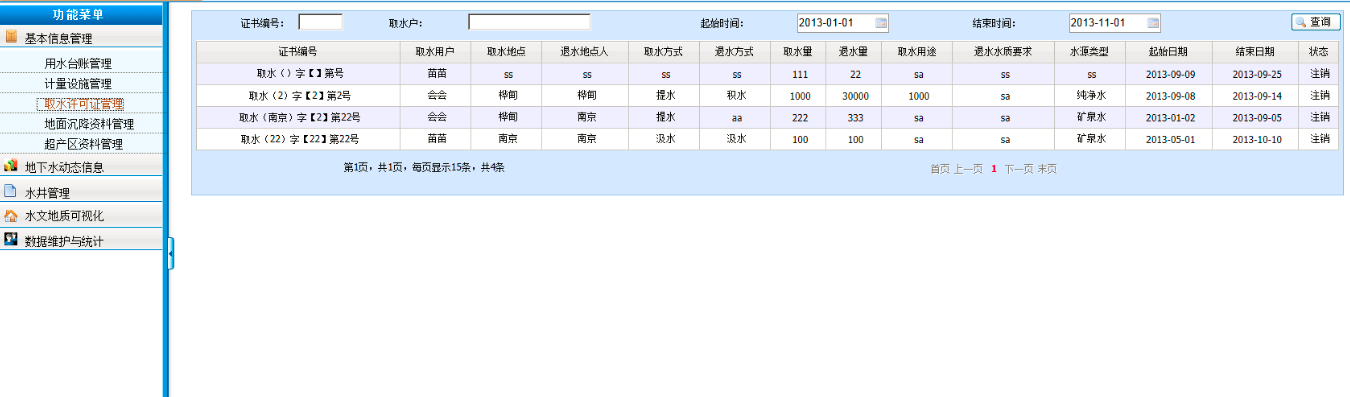The width and height of the screenshot is (1350, 397).
Task: Click into the 证书编号 input field
Action: 320,22
